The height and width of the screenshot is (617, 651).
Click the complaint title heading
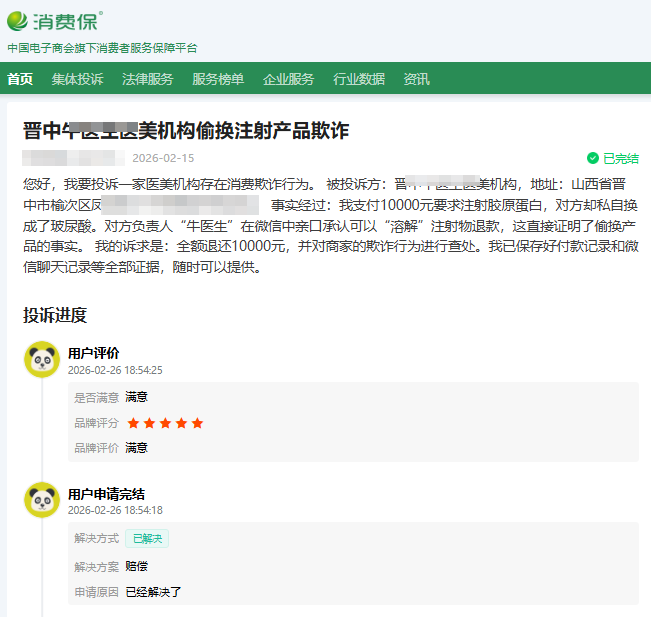186,131
